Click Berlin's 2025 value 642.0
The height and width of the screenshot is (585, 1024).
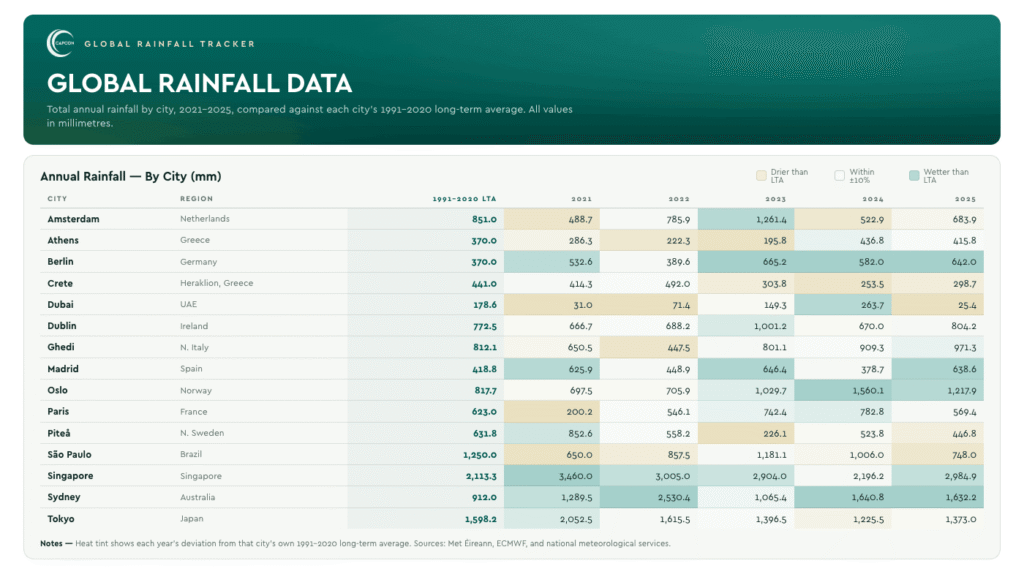(964, 262)
